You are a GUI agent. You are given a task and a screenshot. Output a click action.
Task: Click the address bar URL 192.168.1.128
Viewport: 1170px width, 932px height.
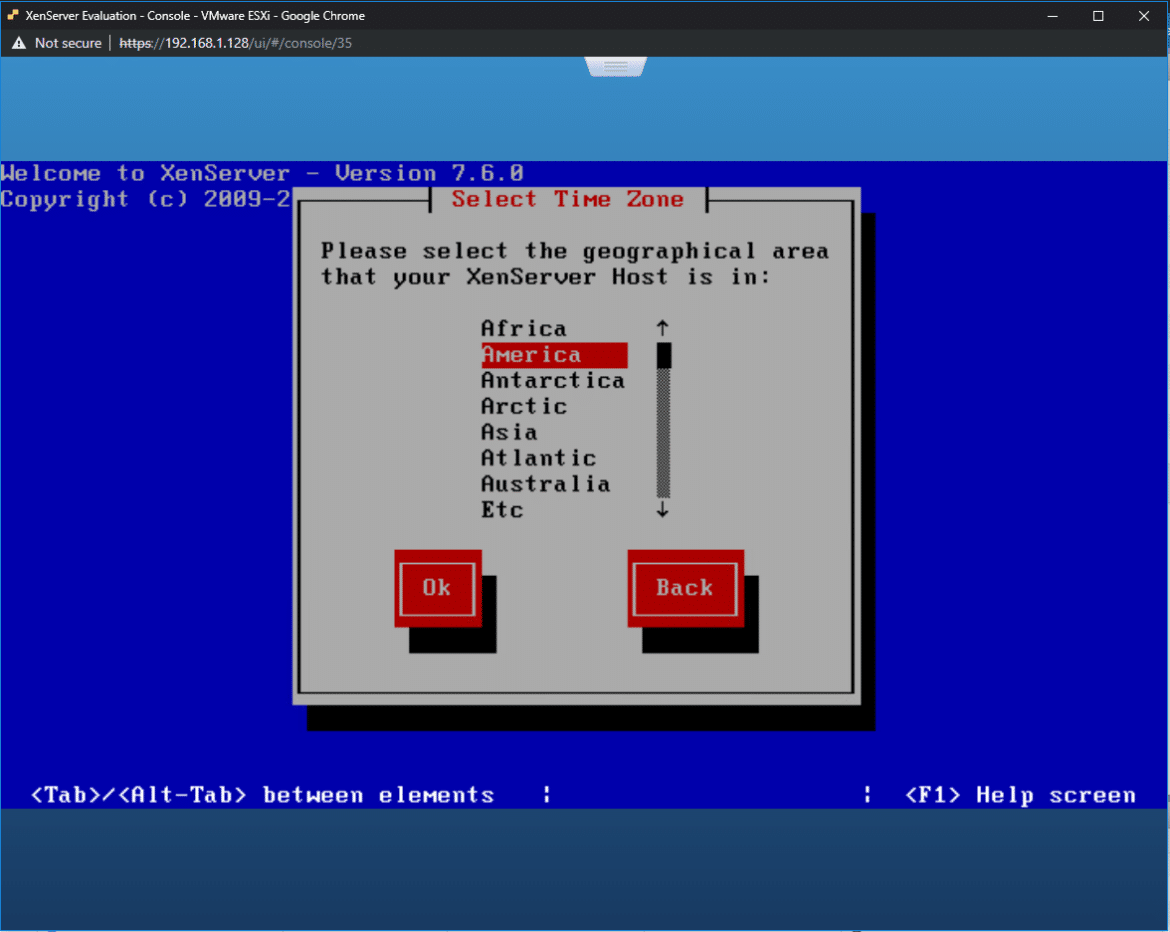tap(236, 43)
